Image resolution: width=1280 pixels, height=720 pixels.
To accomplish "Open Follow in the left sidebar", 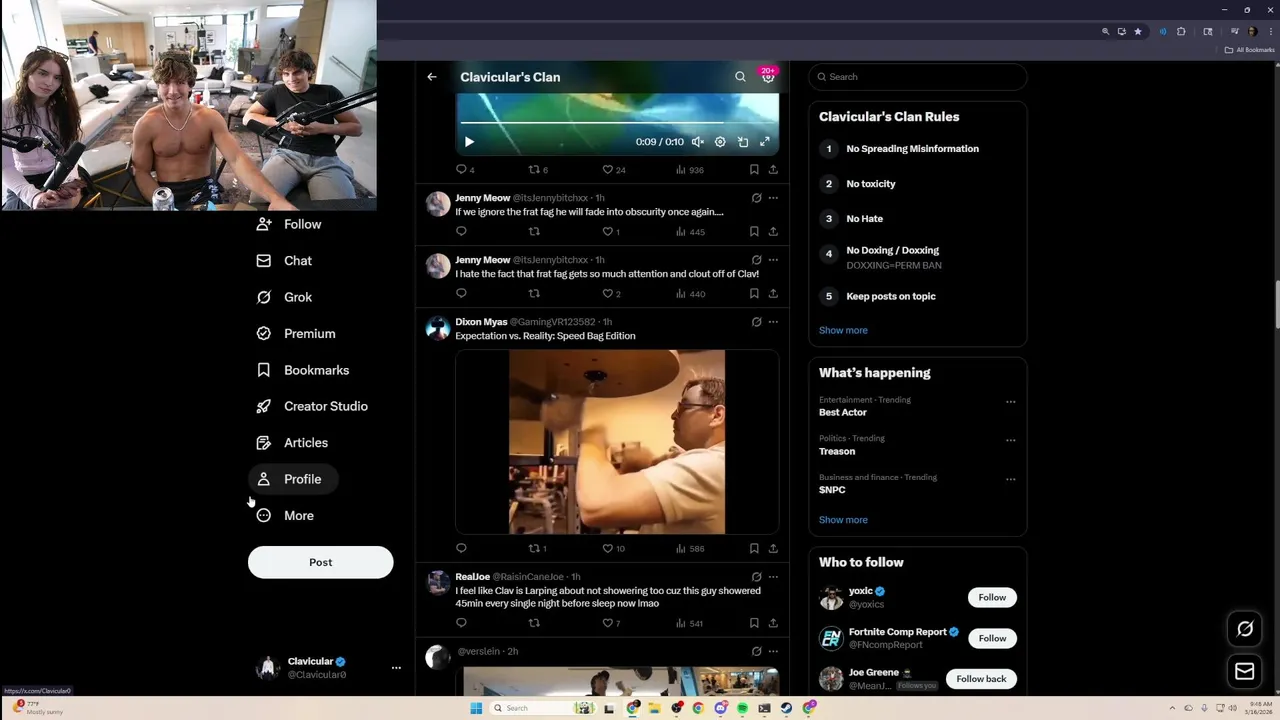I will click(289, 225).
